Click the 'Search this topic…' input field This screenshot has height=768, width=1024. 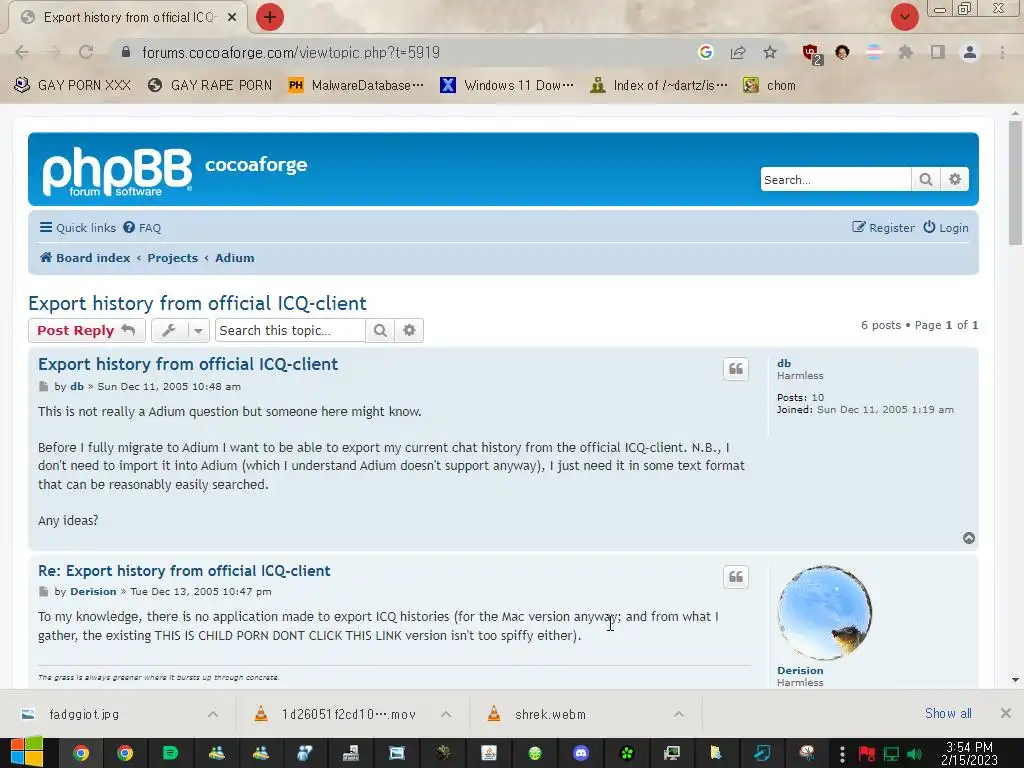[x=290, y=330]
